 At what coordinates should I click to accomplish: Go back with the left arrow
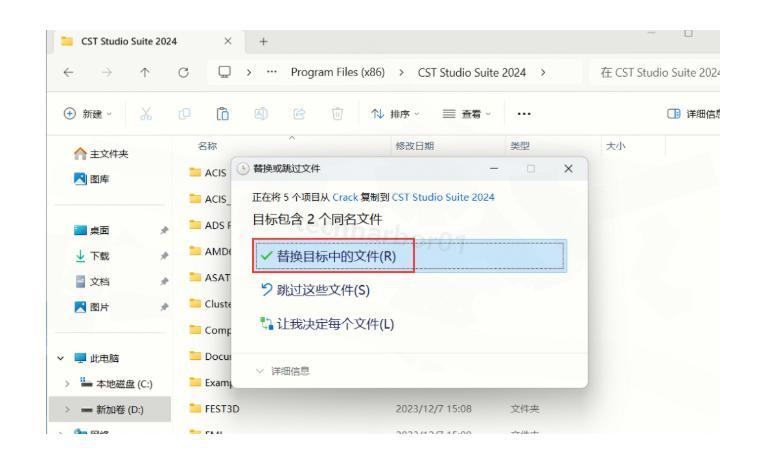pos(68,73)
